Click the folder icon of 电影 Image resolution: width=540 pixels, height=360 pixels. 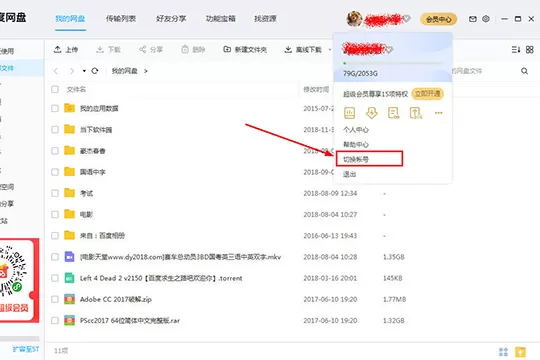click(x=69, y=214)
